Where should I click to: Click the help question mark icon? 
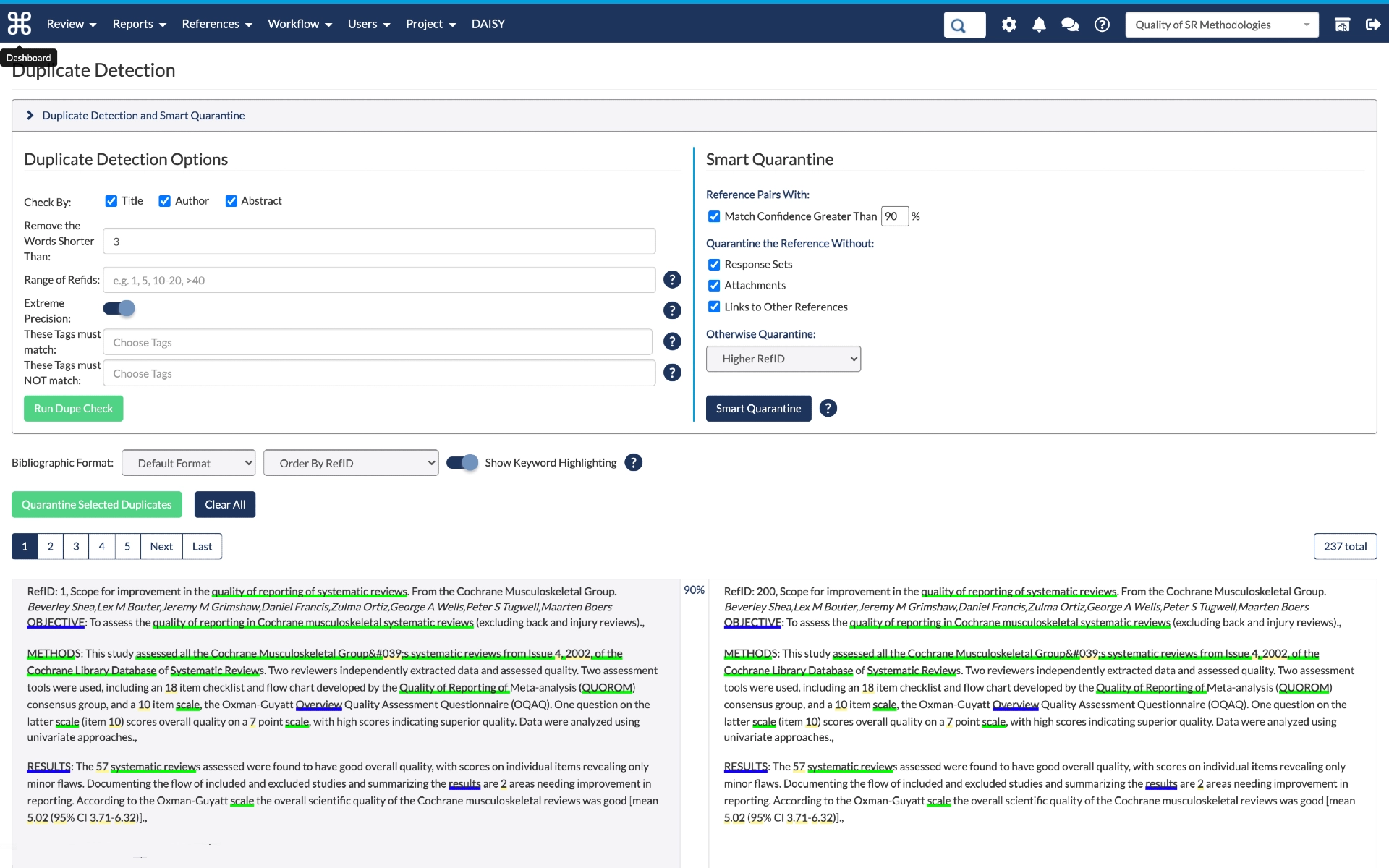click(x=1101, y=23)
